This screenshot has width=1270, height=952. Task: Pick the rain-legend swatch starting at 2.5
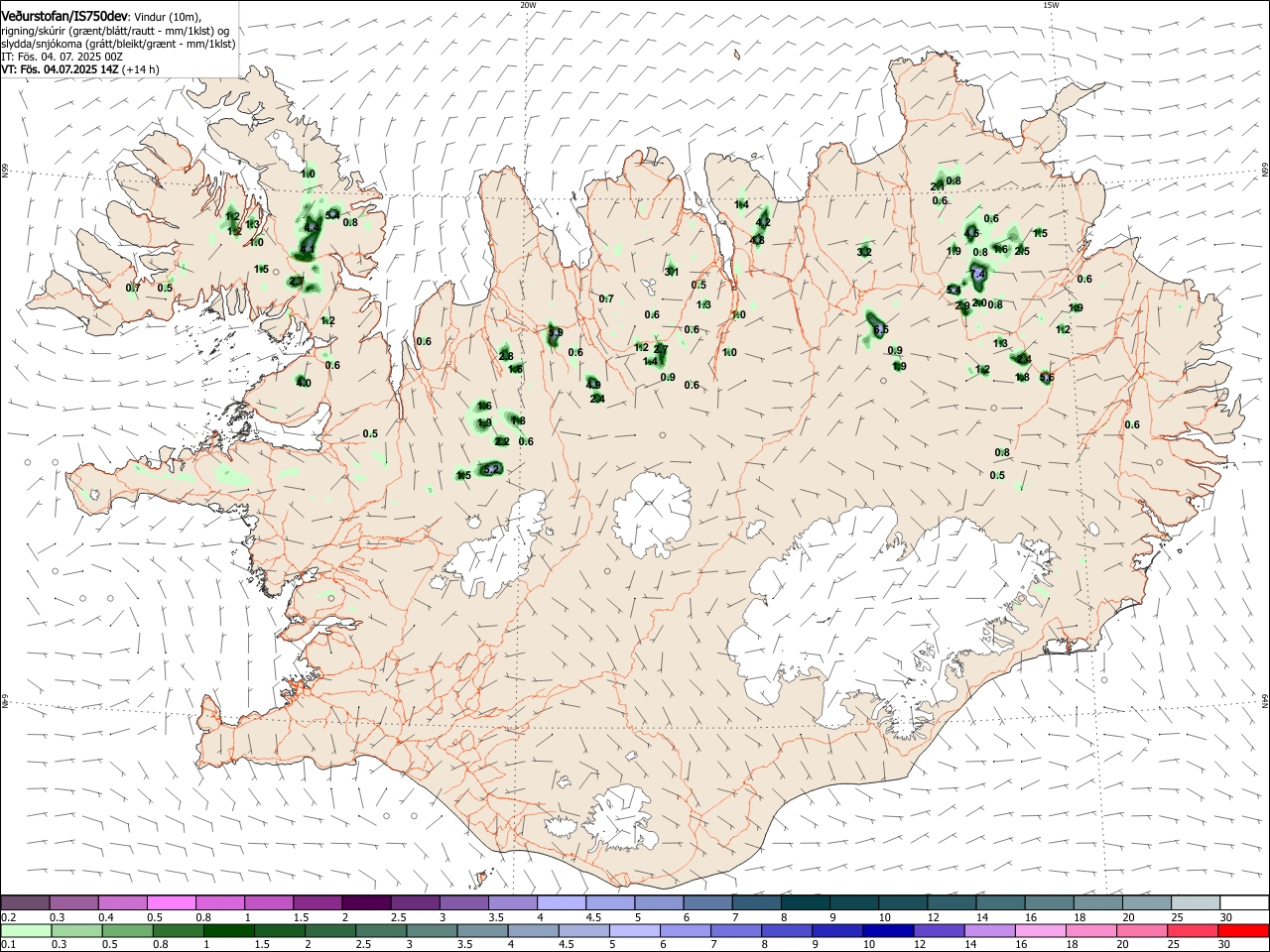pos(381,931)
